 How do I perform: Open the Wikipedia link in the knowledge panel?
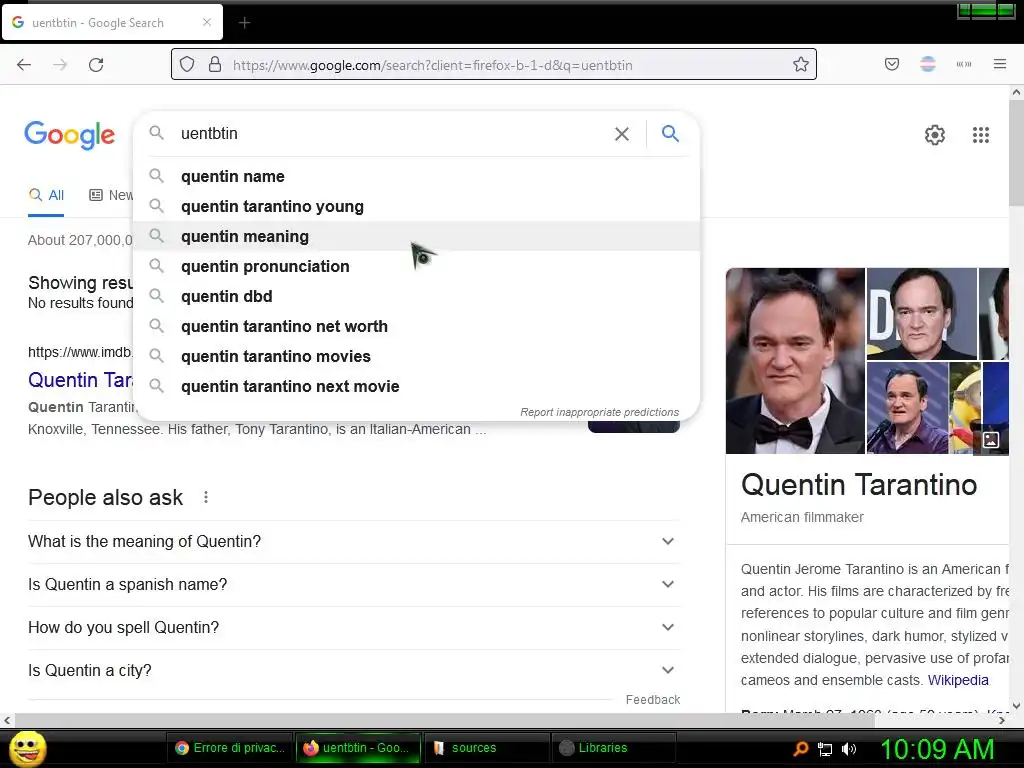(x=958, y=680)
